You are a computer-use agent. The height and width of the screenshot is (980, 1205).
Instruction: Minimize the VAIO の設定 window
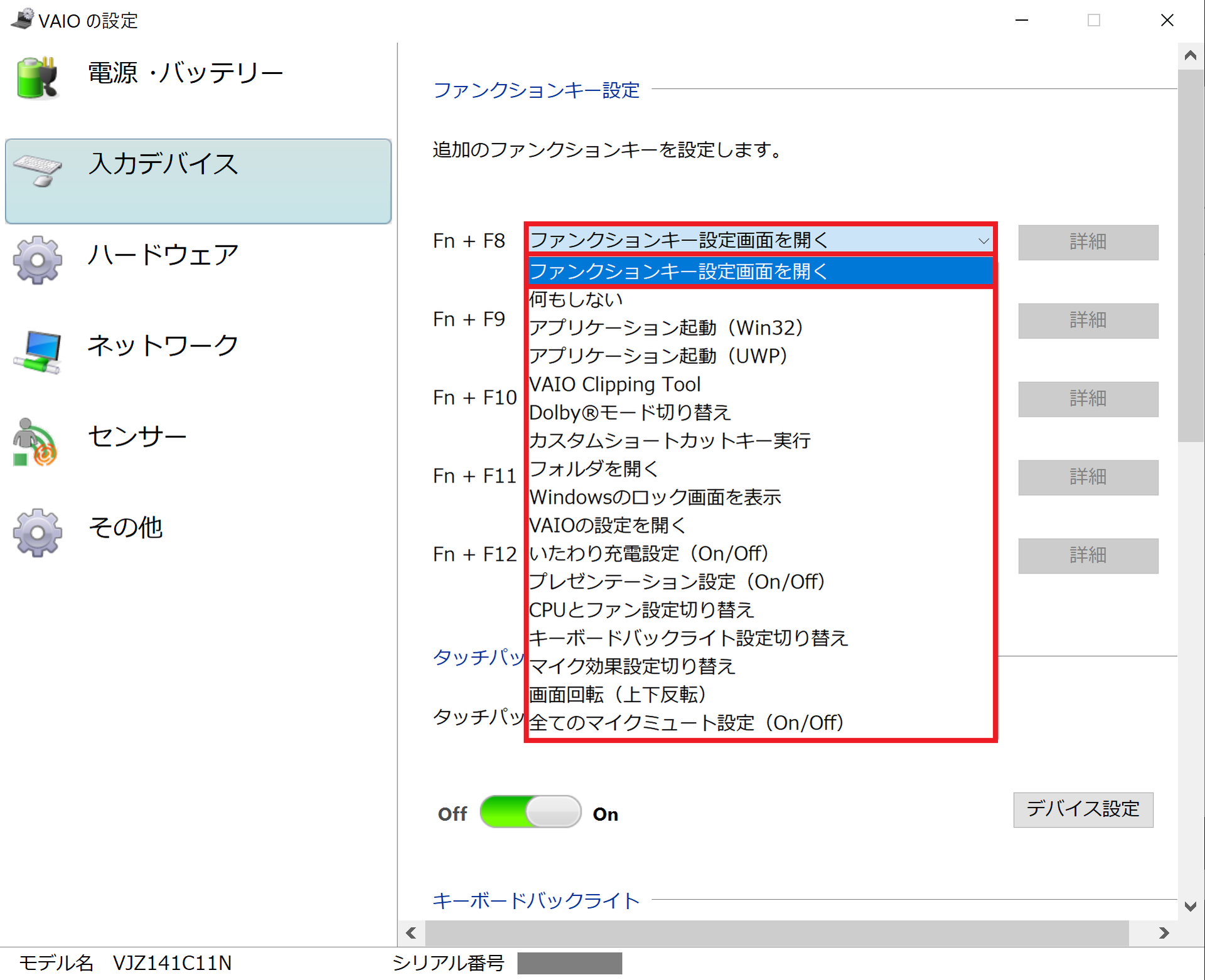[x=1022, y=20]
